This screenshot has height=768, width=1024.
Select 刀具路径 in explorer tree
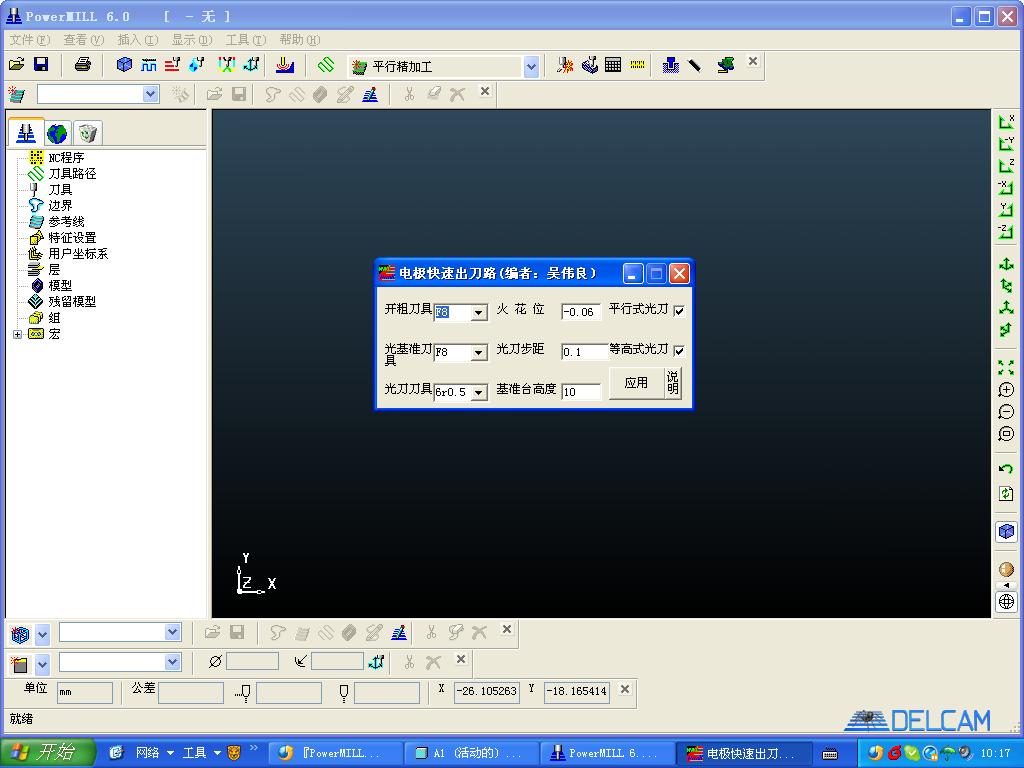pos(72,174)
